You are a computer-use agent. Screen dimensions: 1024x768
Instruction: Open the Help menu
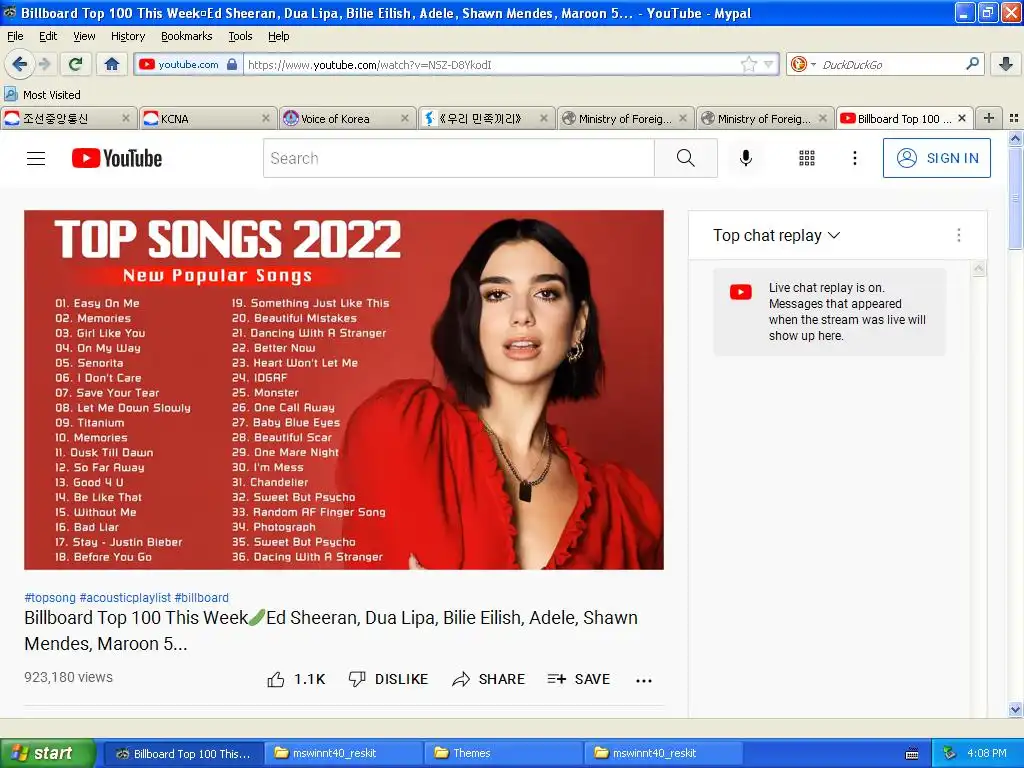(278, 36)
